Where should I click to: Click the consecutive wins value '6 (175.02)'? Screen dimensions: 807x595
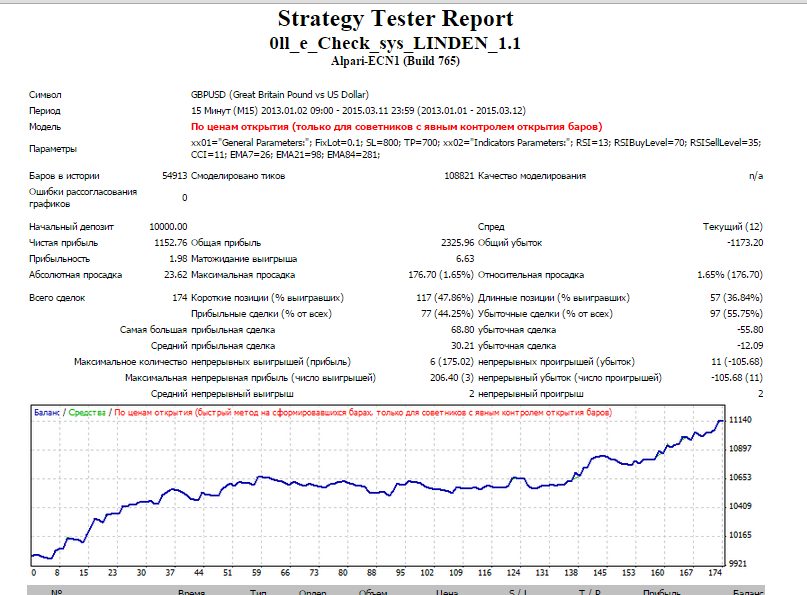pyautogui.click(x=452, y=361)
